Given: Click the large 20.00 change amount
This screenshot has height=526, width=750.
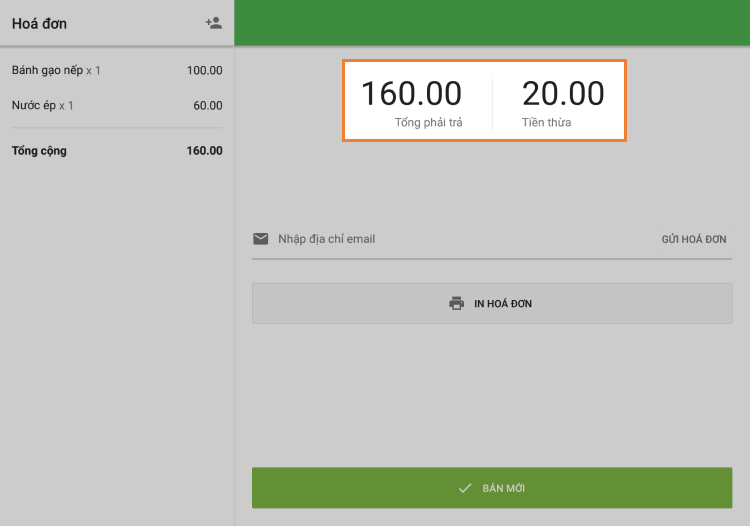Looking at the screenshot, I should click(x=563, y=94).
